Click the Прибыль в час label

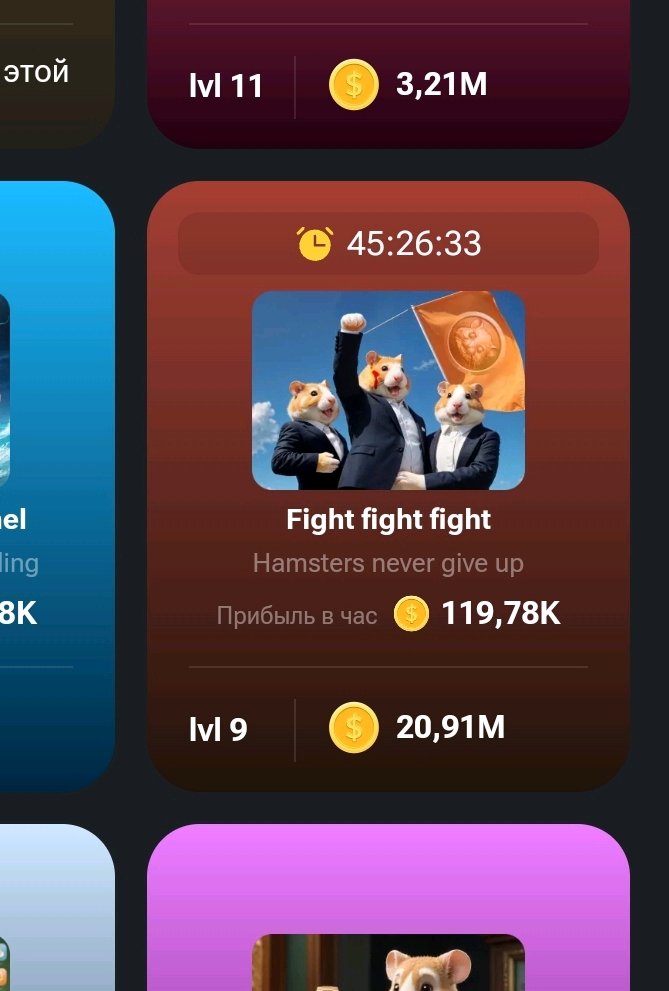(x=297, y=615)
